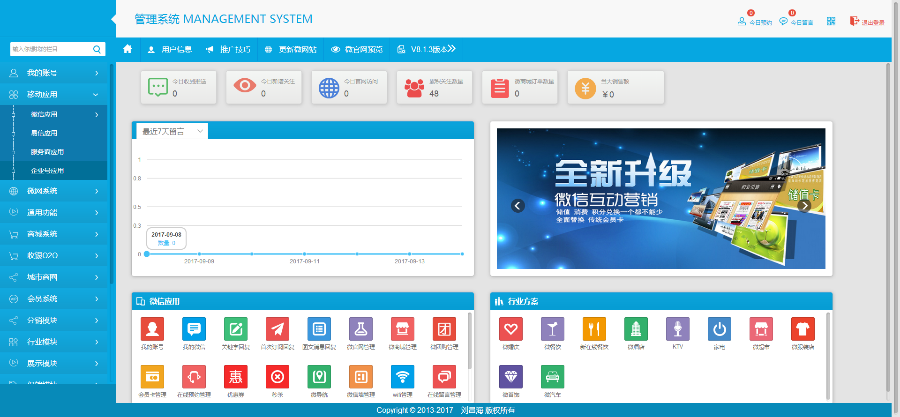Open the green pencil-edit keyword reply icon
The width and height of the screenshot is (900, 417).
pos(236,329)
